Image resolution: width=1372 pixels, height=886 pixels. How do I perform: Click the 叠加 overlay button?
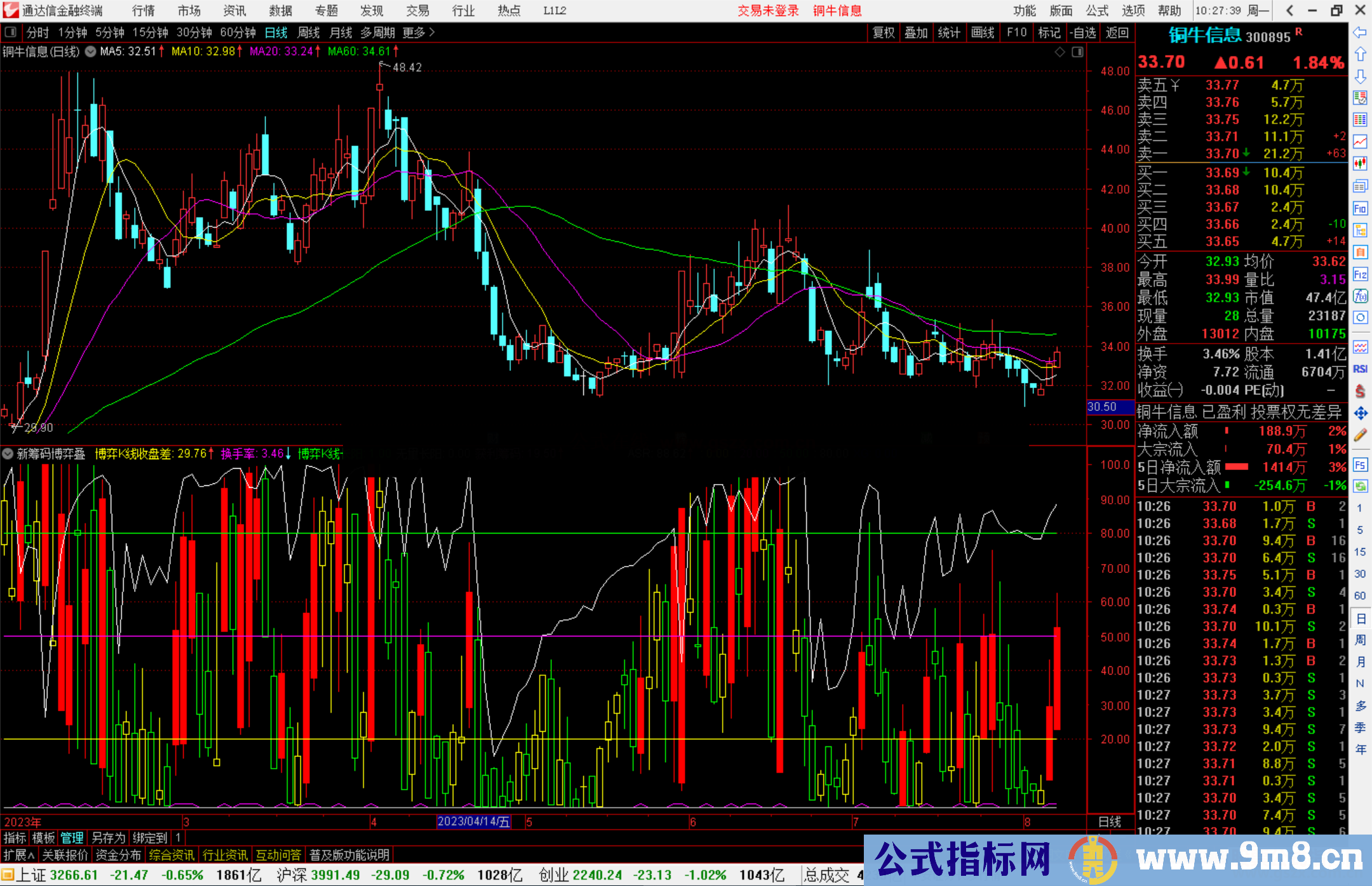[x=916, y=32]
